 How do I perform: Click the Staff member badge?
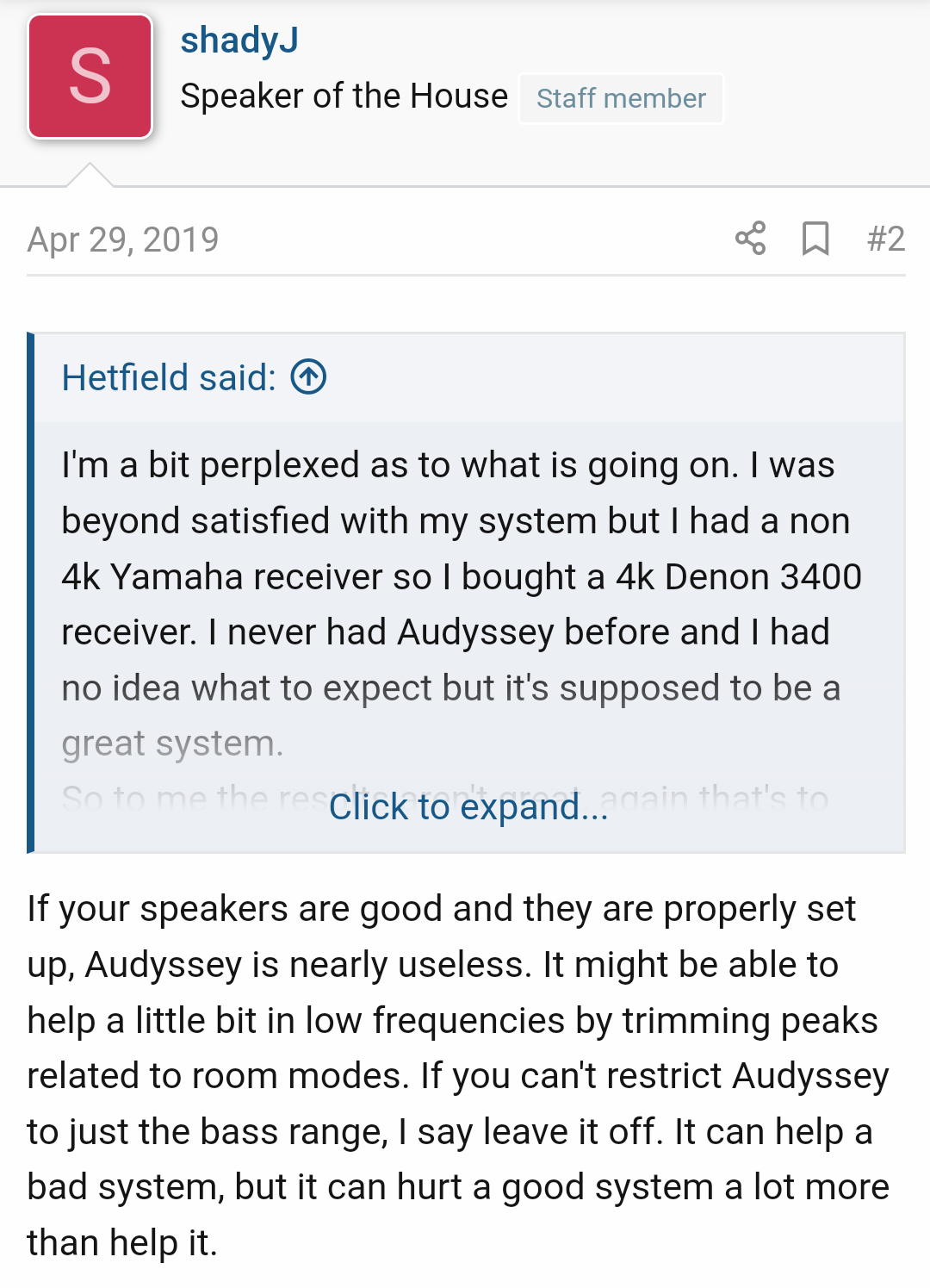[621, 99]
